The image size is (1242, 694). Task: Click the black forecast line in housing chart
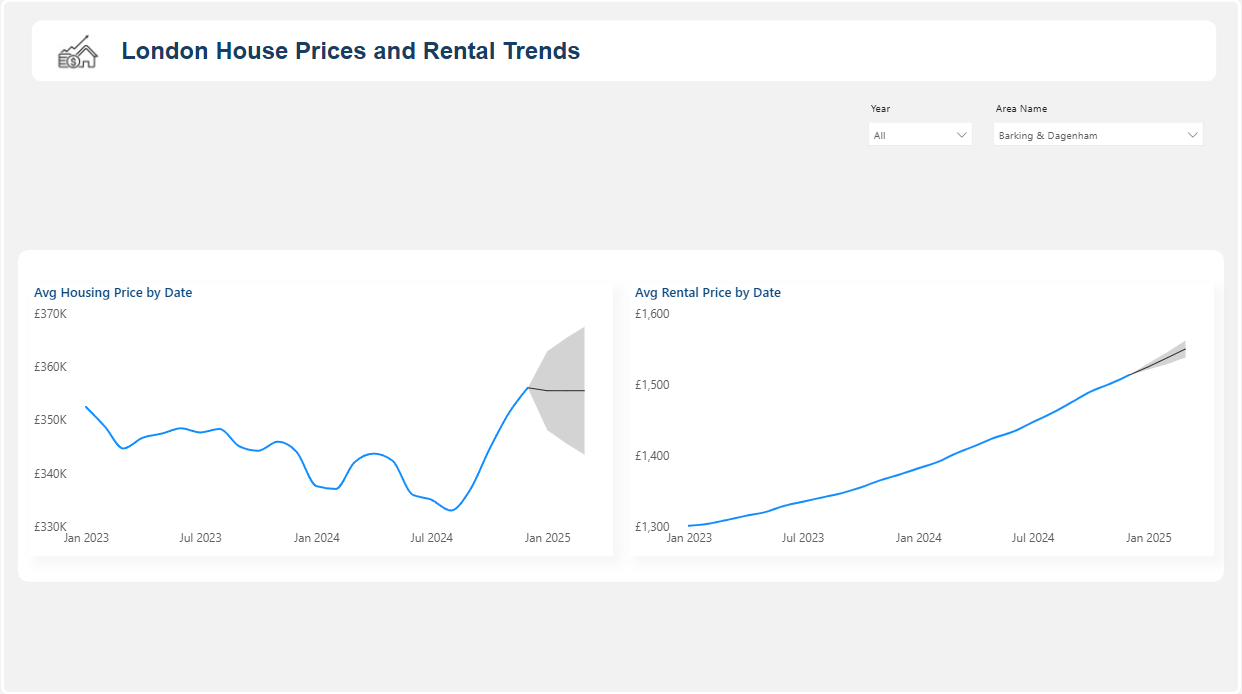[x=560, y=390]
